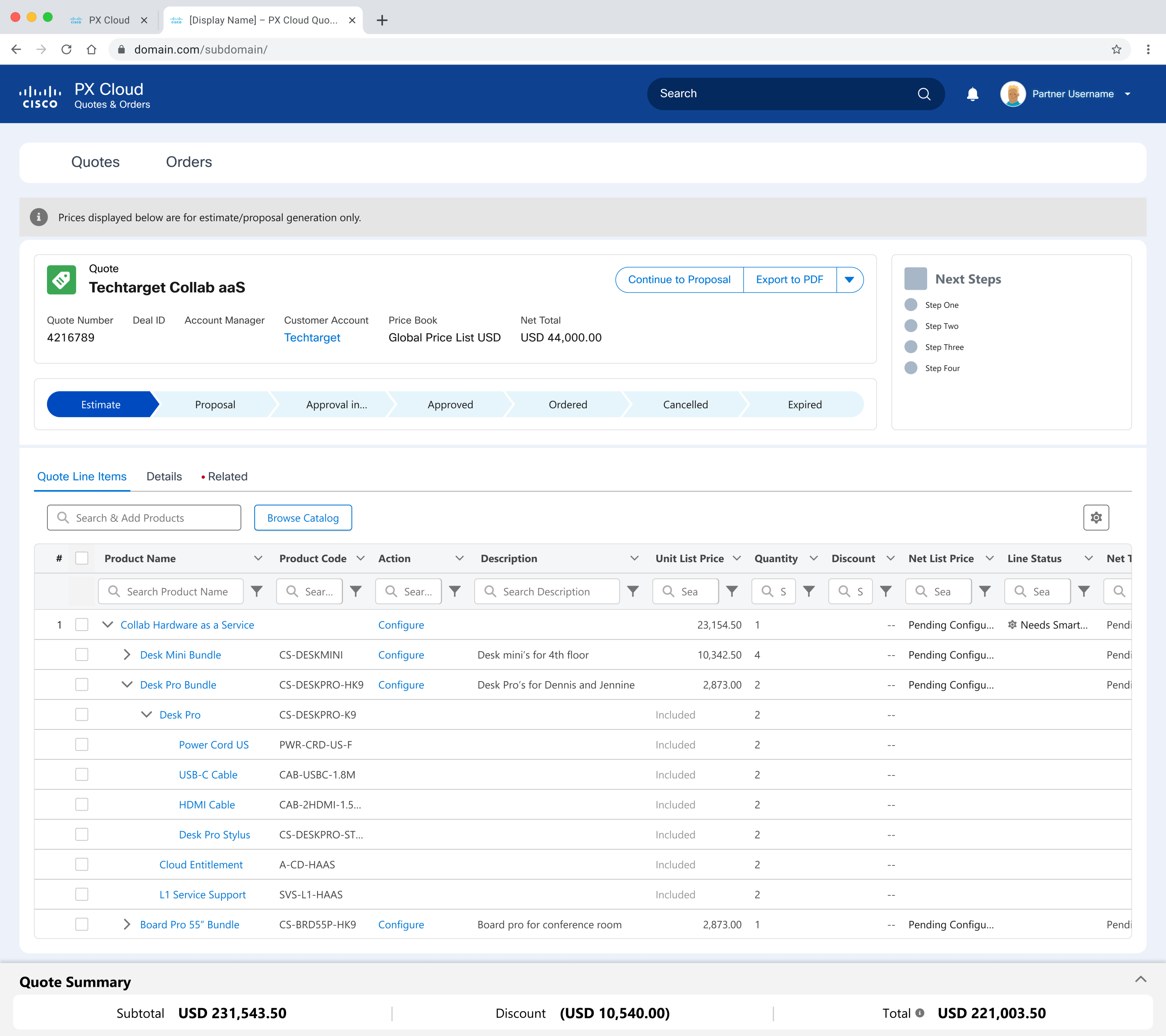This screenshot has width=1166, height=1036.
Task: Click the search magnifier icon in header
Action: (923, 94)
